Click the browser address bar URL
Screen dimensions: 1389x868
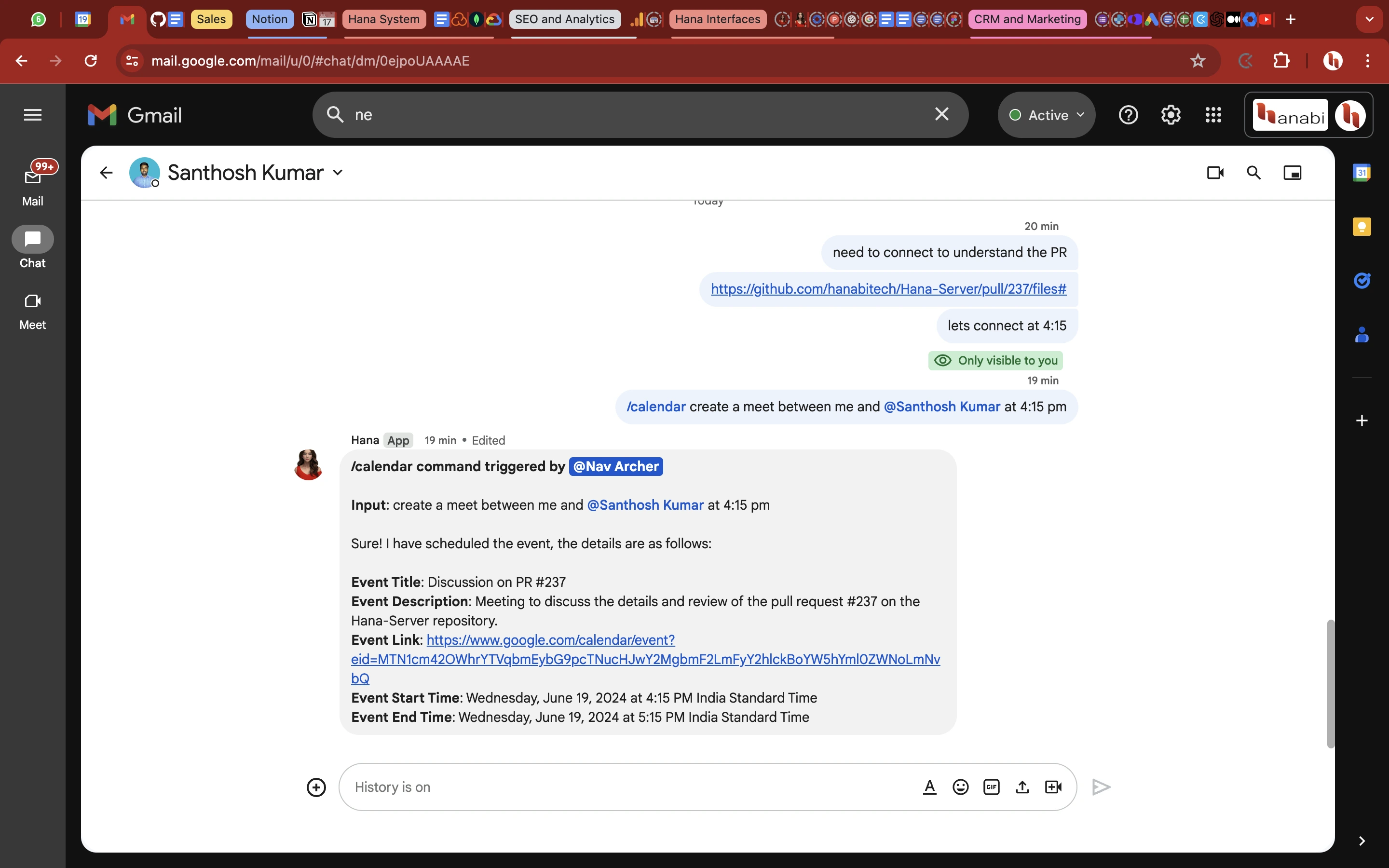(x=310, y=61)
